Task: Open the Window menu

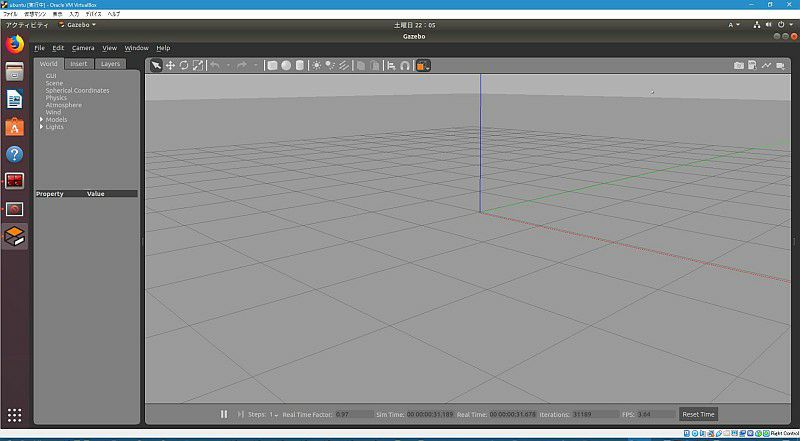Action: click(x=136, y=48)
